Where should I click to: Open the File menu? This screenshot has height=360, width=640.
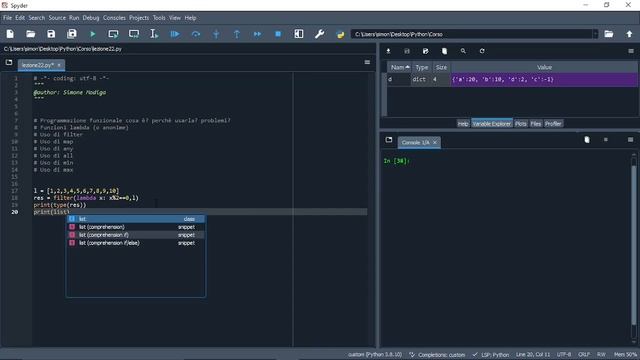coord(7,18)
